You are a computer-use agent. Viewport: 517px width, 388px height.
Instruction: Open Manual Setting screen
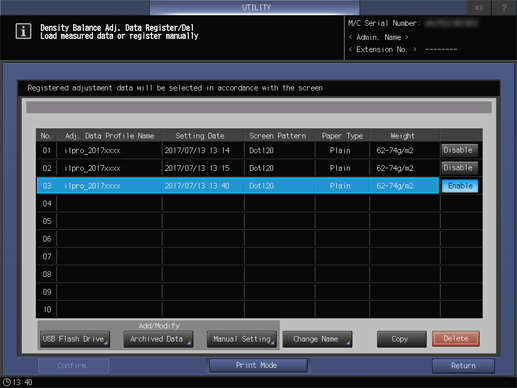click(x=241, y=339)
